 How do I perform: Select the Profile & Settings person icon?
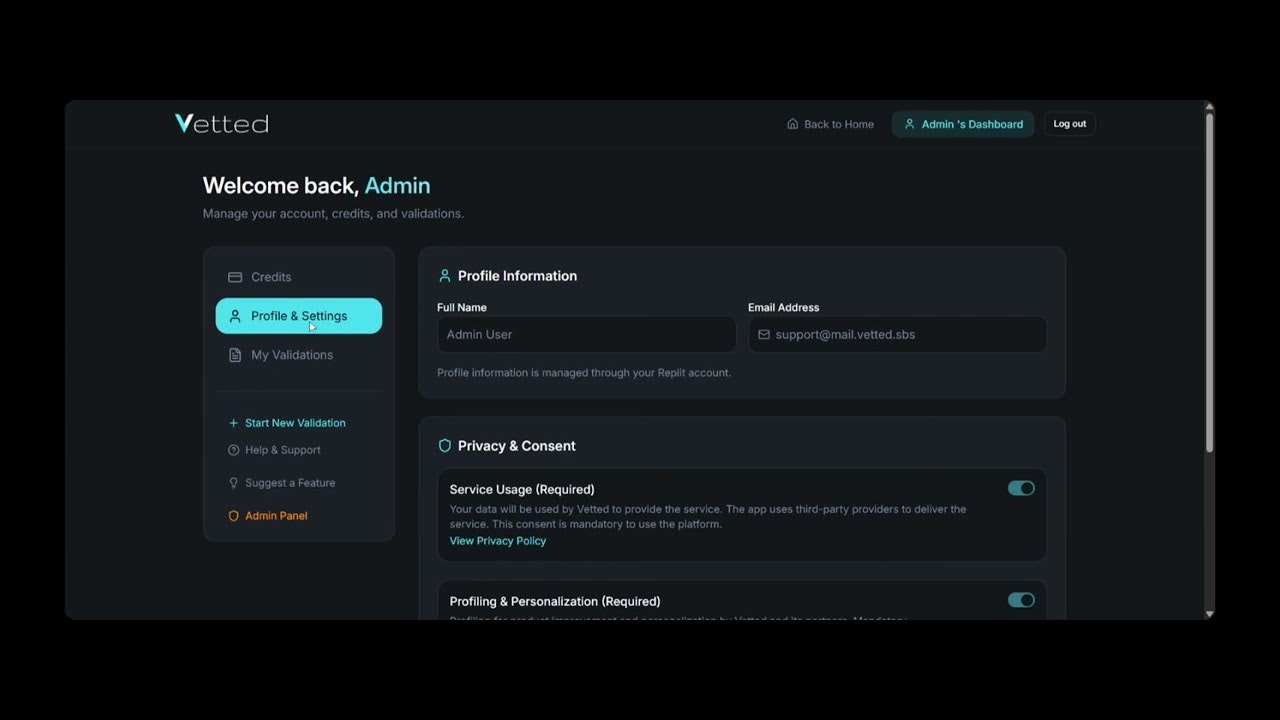pos(235,315)
